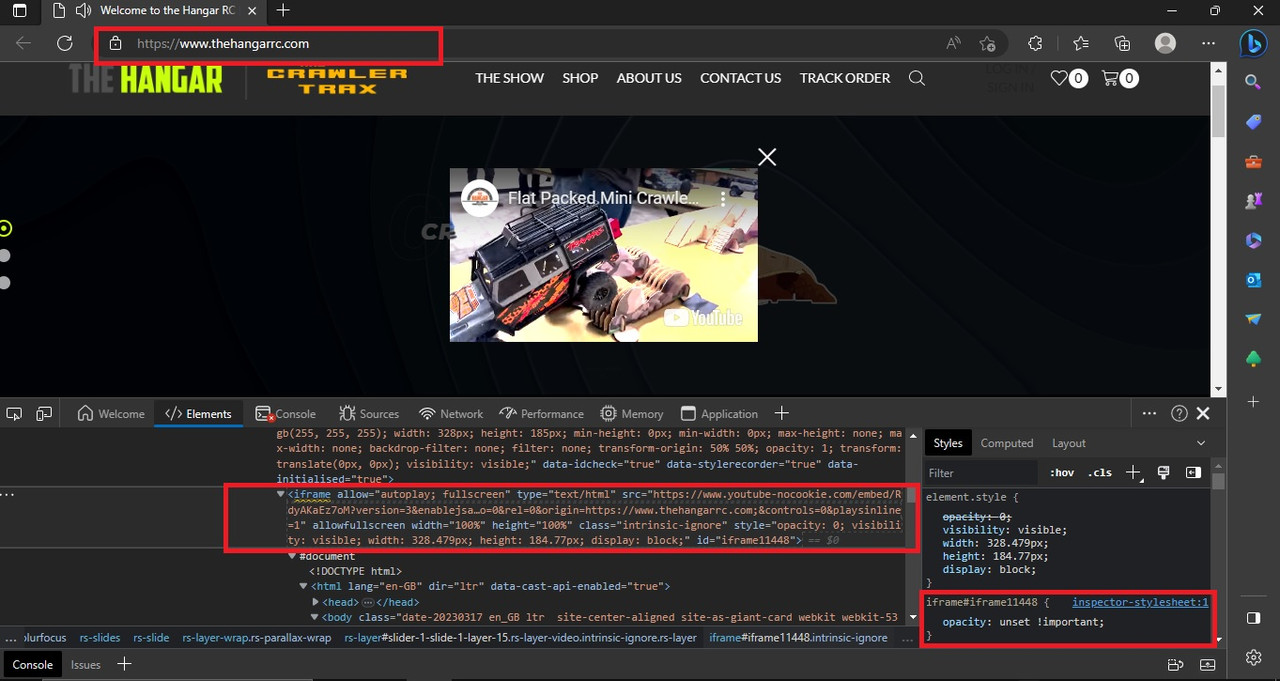Add a tool to the drawer
1280x681 pixels.
click(124, 664)
